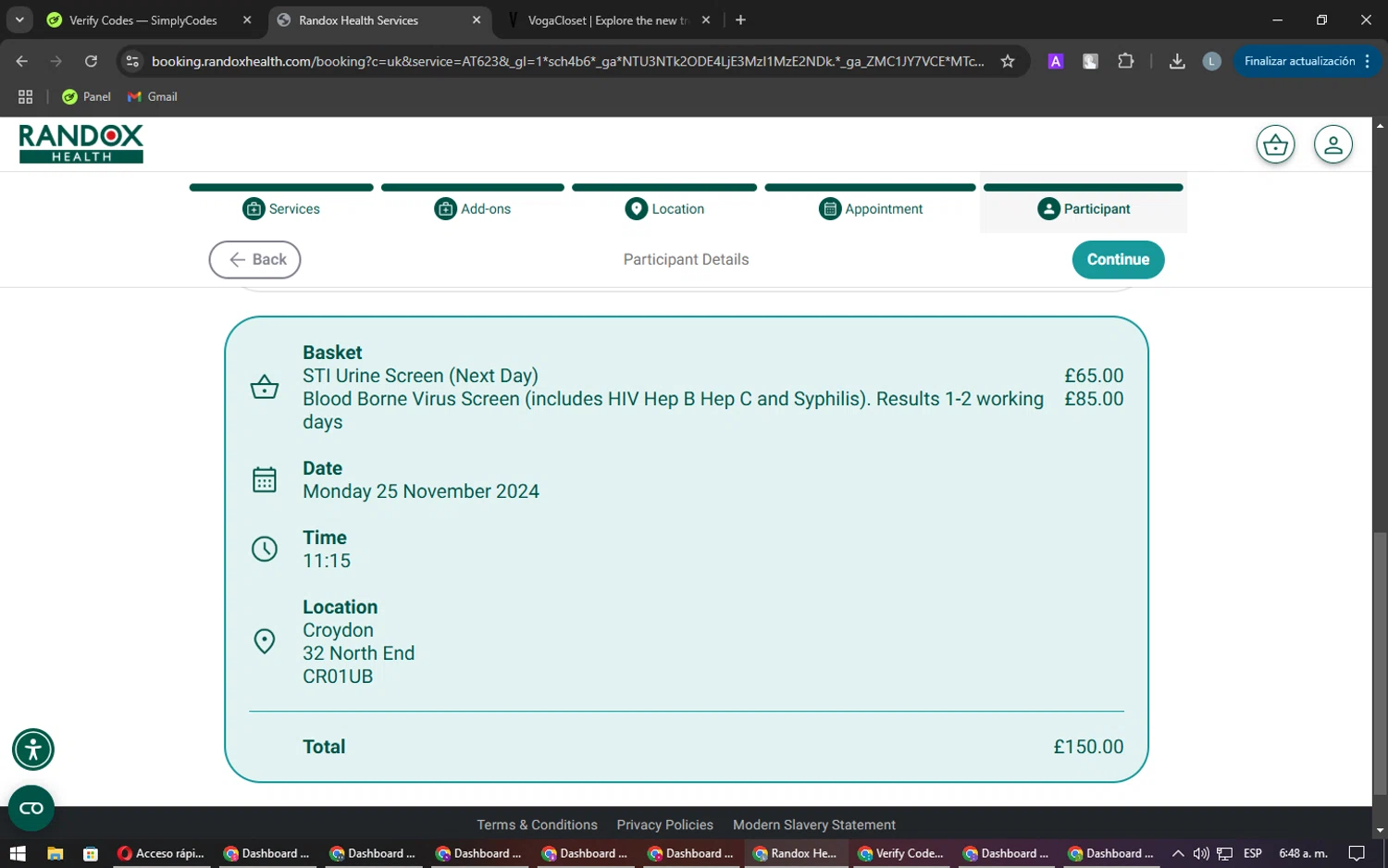Open the Chrome profile avatar

1211,61
